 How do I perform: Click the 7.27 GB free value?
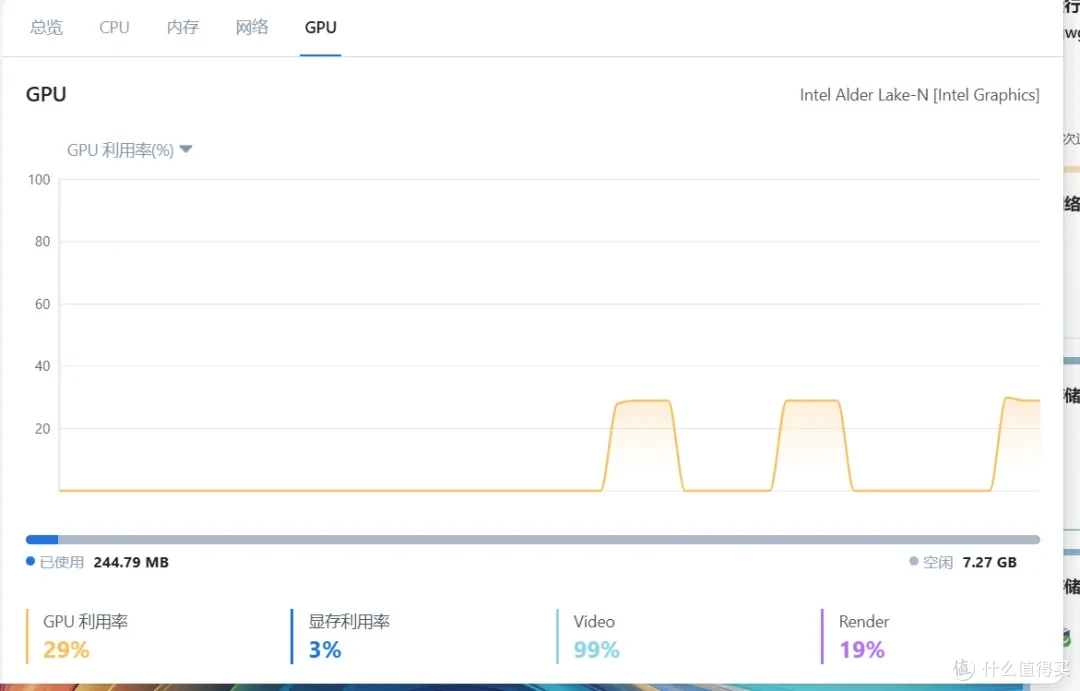pyautogui.click(x=989, y=562)
